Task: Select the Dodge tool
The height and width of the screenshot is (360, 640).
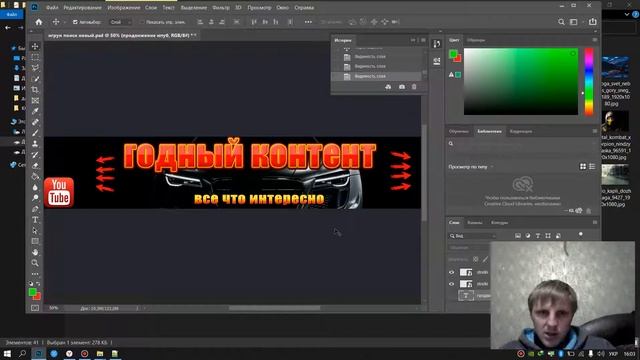Action: click(35, 198)
